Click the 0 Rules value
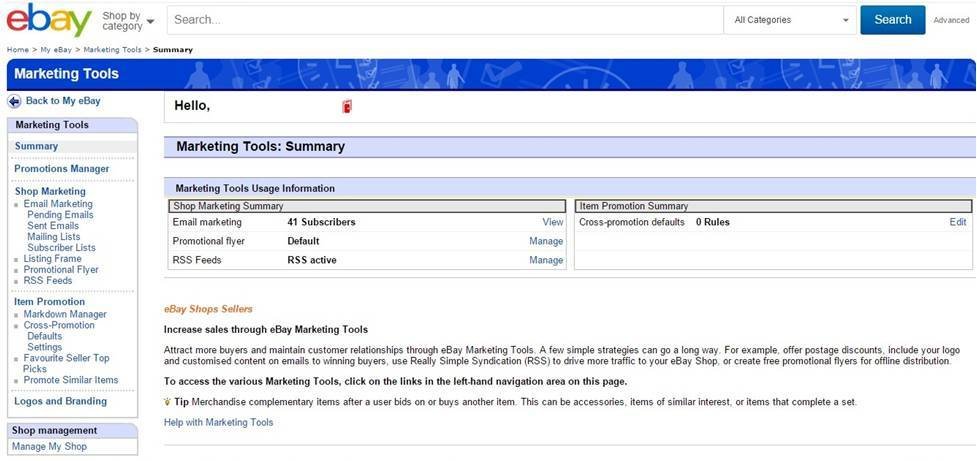977x461 pixels. (713, 222)
